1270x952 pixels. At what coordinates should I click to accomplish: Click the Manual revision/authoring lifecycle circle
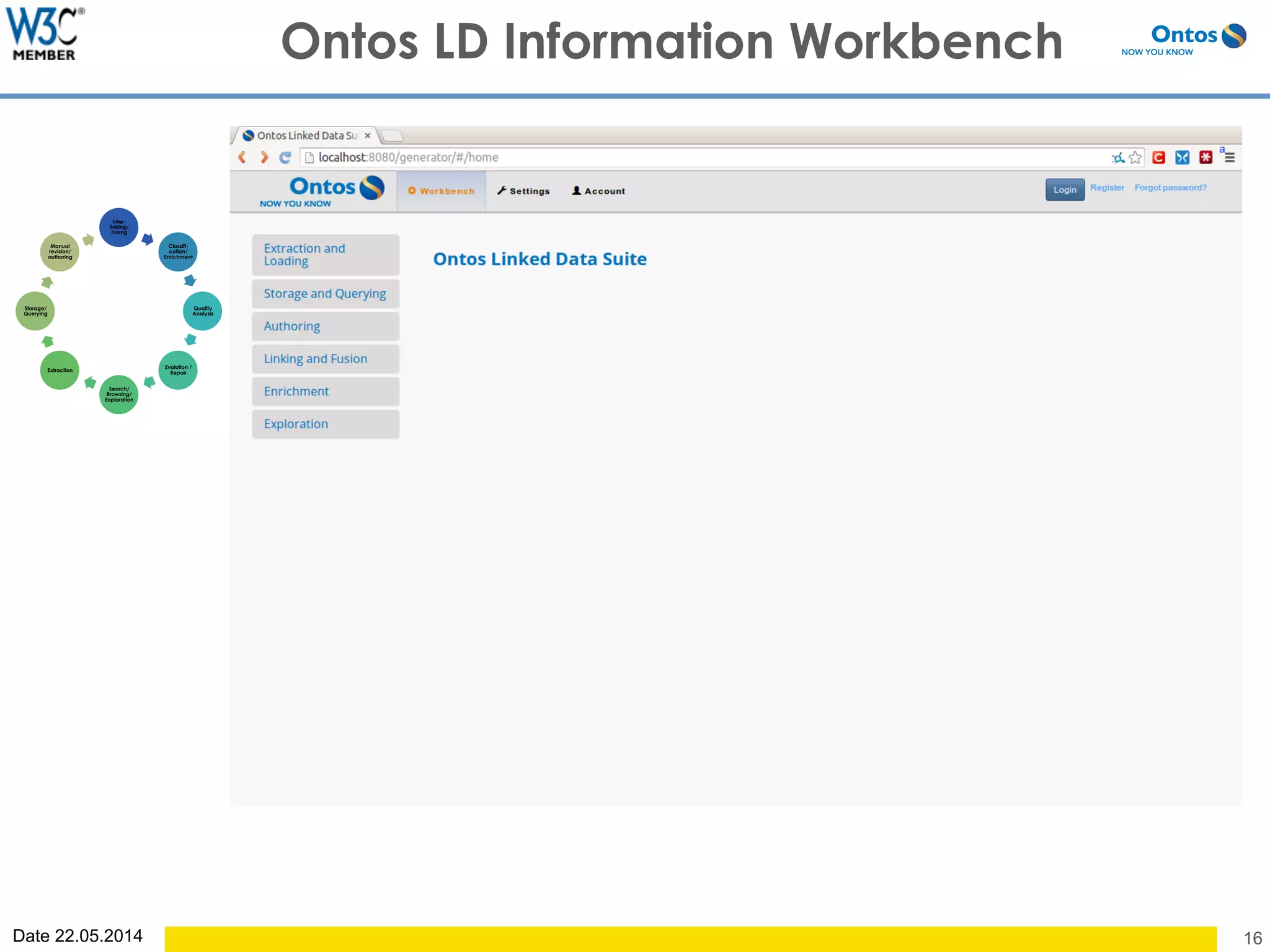(60, 252)
